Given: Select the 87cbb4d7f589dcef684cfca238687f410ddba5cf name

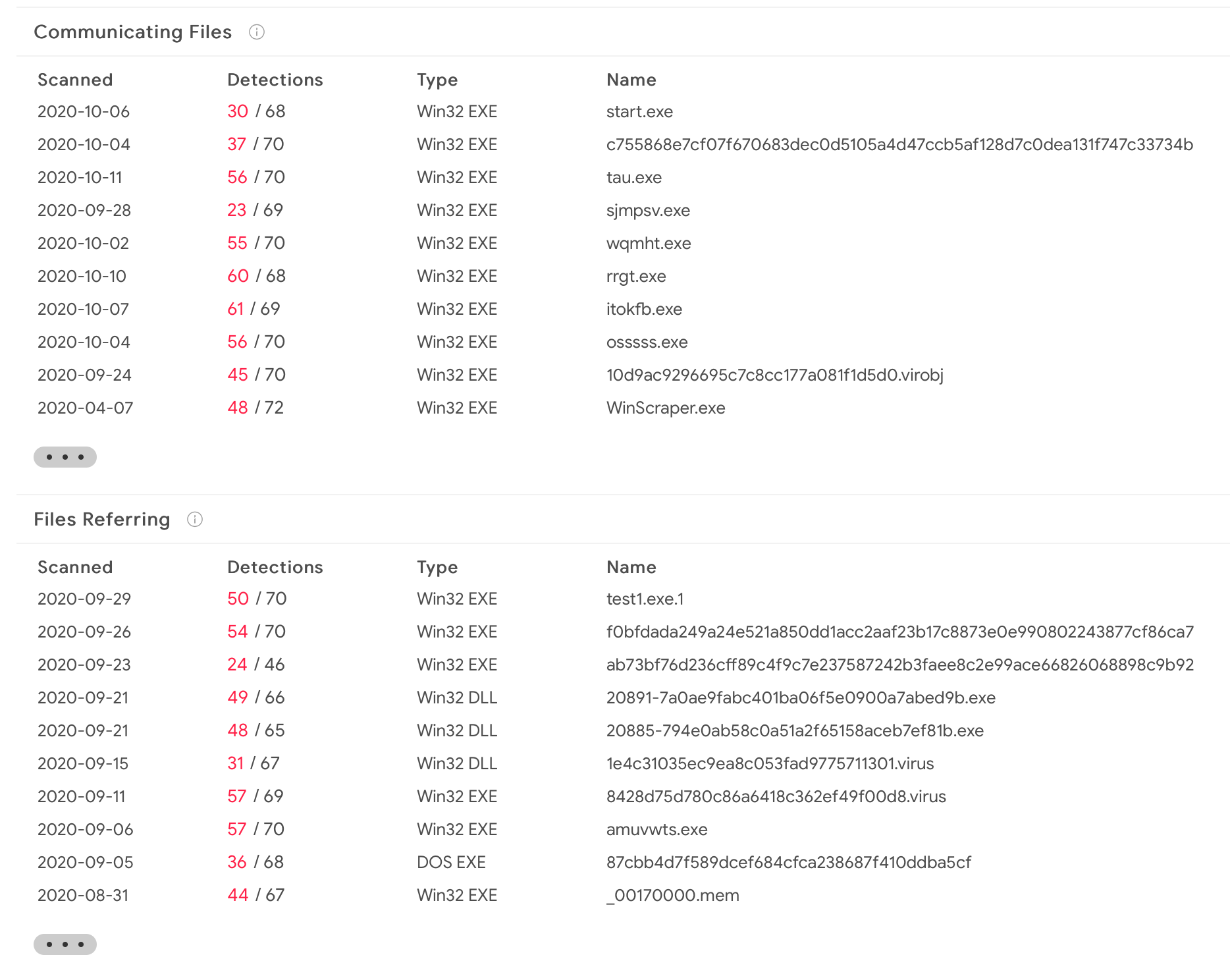Looking at the screenshot, I should pos(788,862).
